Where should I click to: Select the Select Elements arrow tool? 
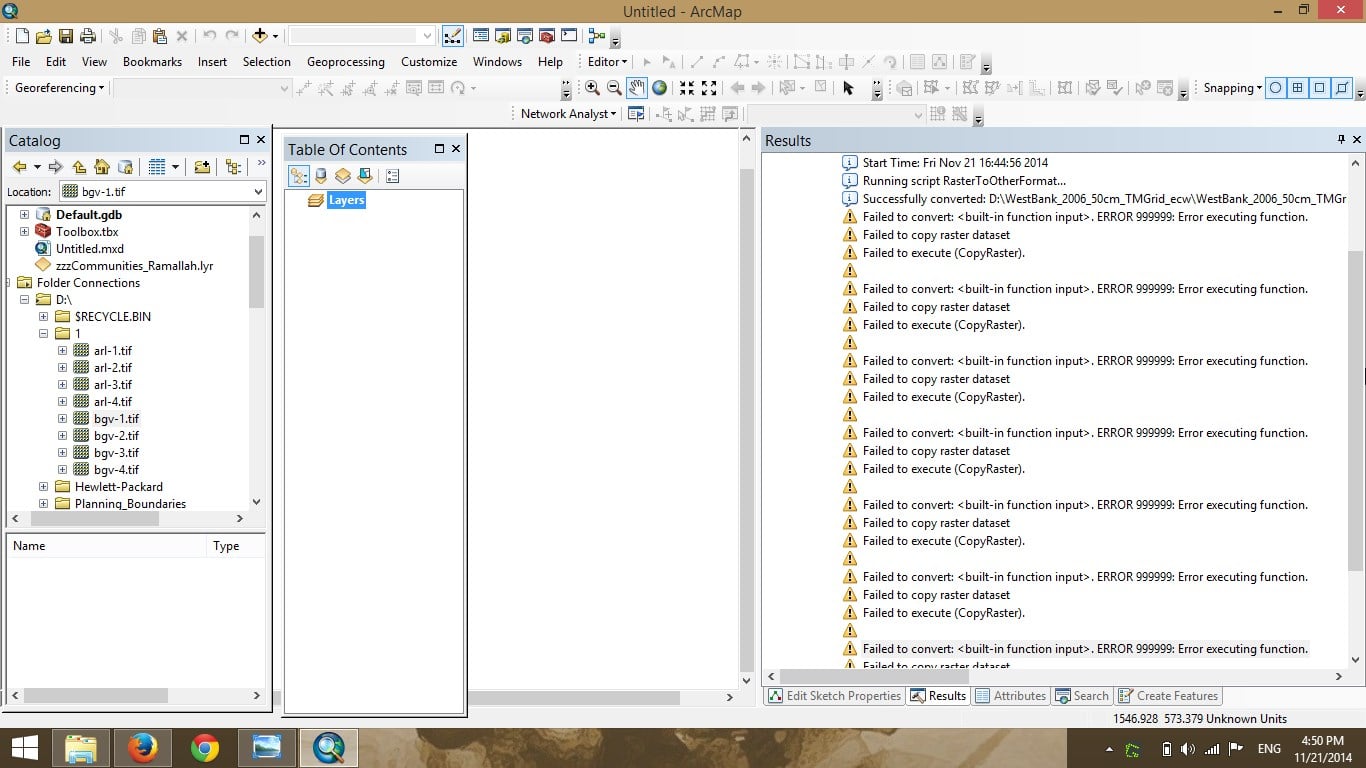coord(848,88)
